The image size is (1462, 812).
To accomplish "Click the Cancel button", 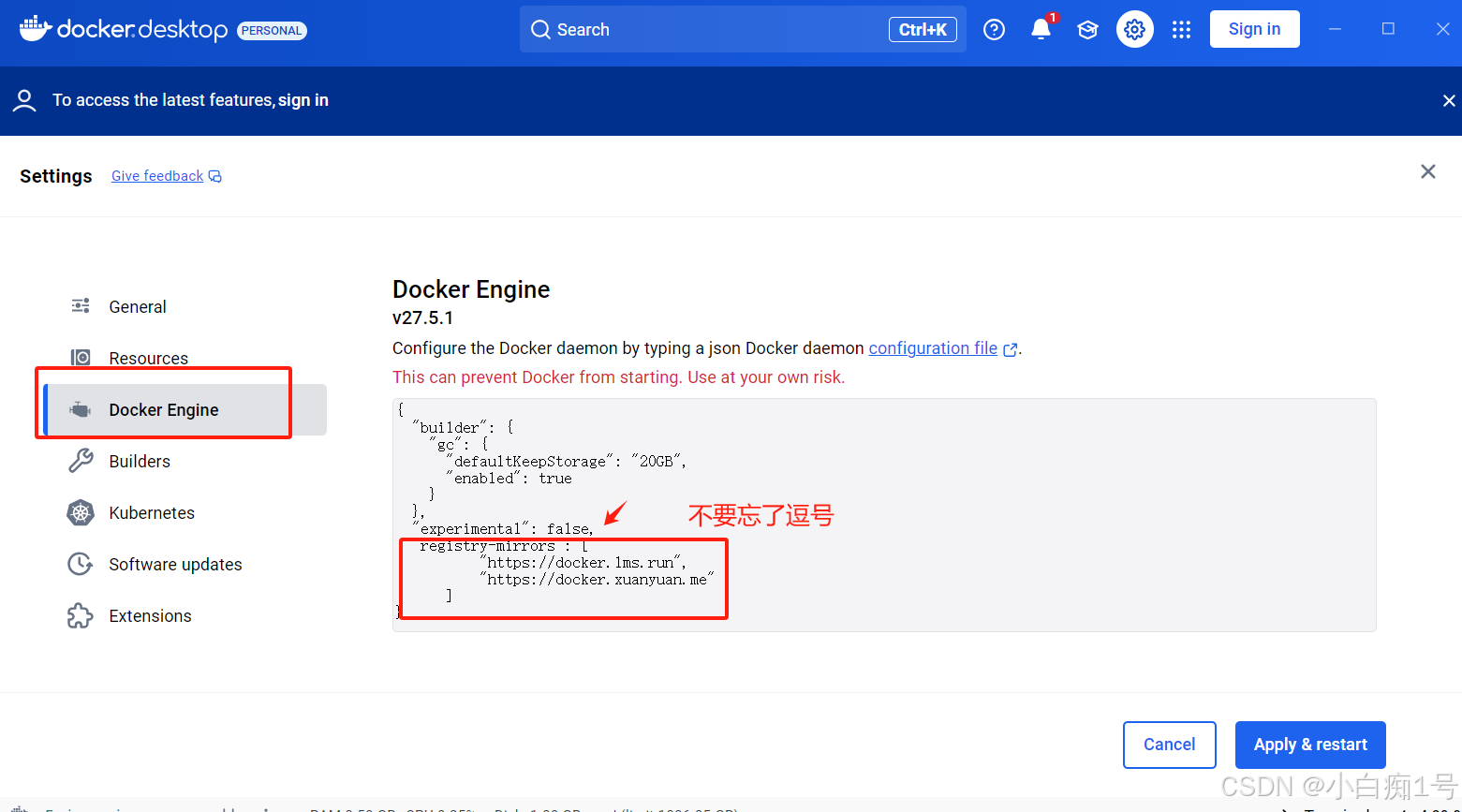I will pyautogui.click(x=1169, y=745).
